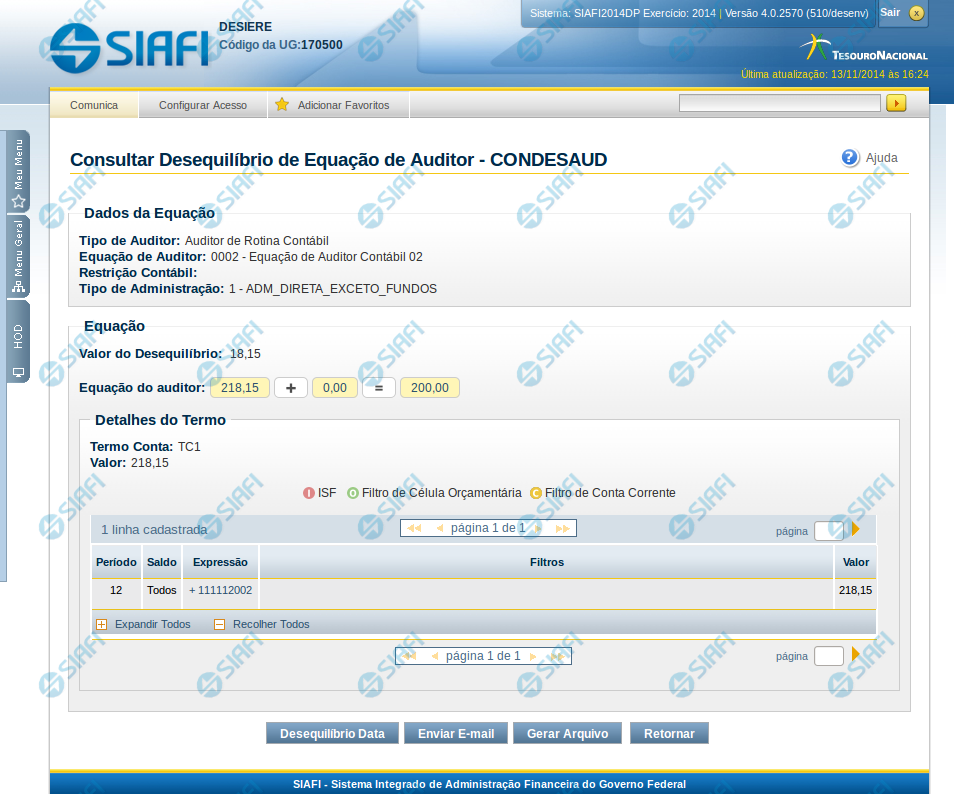Click the Adicionar Favoritos star icon
The image size is (954, 794).
[x=282, y=105]
